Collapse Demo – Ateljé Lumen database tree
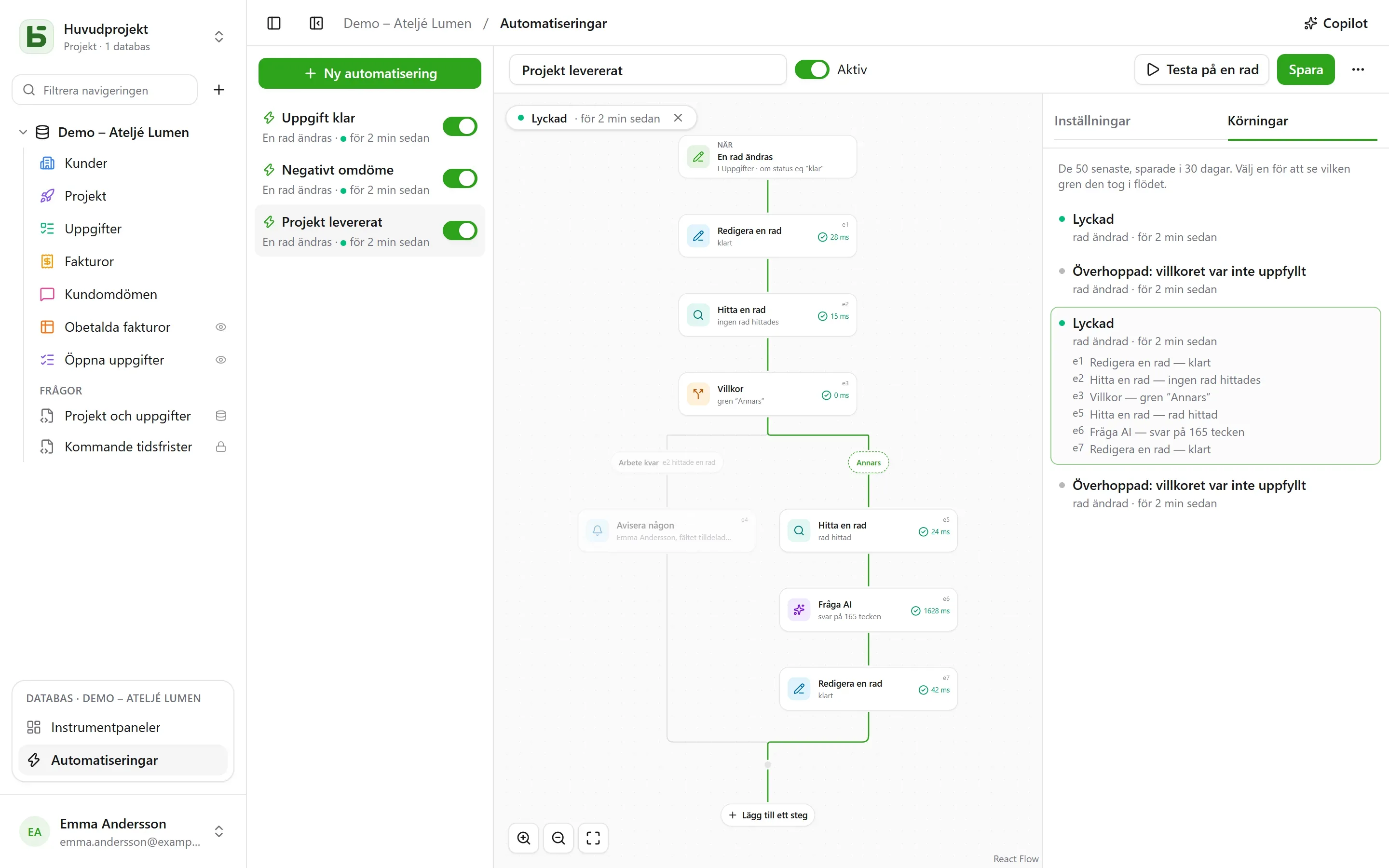This screenshot has height=868, width=1389. click(23, 132)
